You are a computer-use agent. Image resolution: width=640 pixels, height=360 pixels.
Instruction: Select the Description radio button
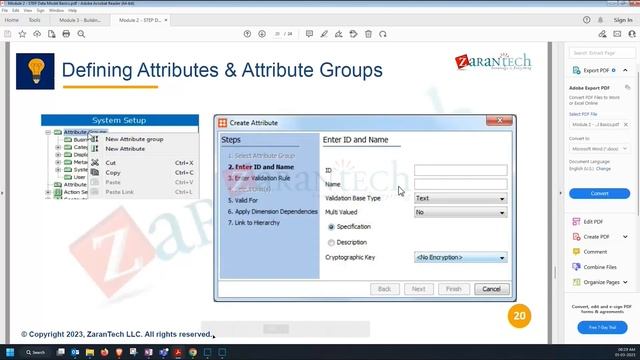(331, 243)
